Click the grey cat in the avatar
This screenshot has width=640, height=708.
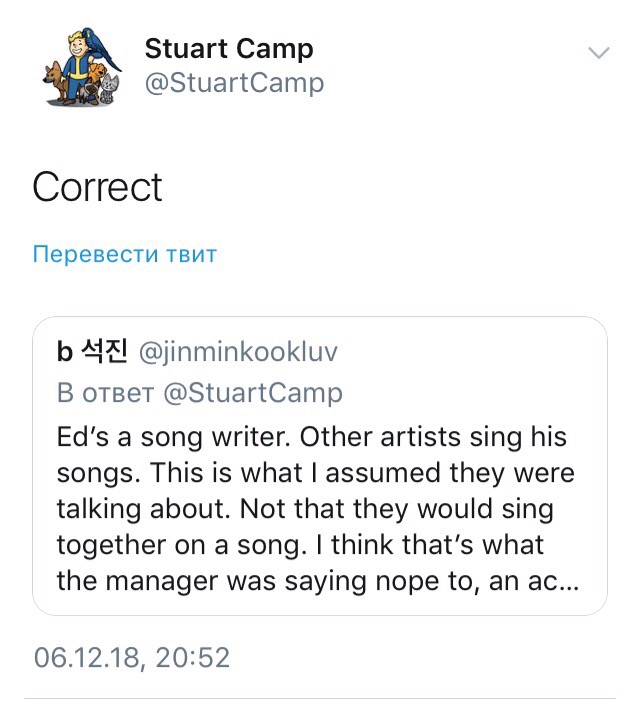110,87
